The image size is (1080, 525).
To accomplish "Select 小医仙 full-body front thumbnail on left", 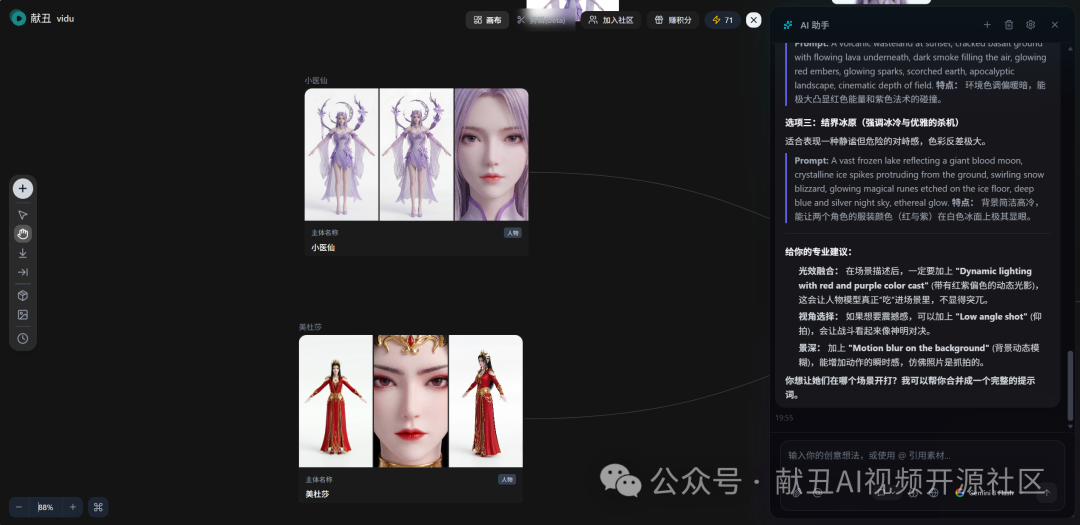I will [342, 154].
